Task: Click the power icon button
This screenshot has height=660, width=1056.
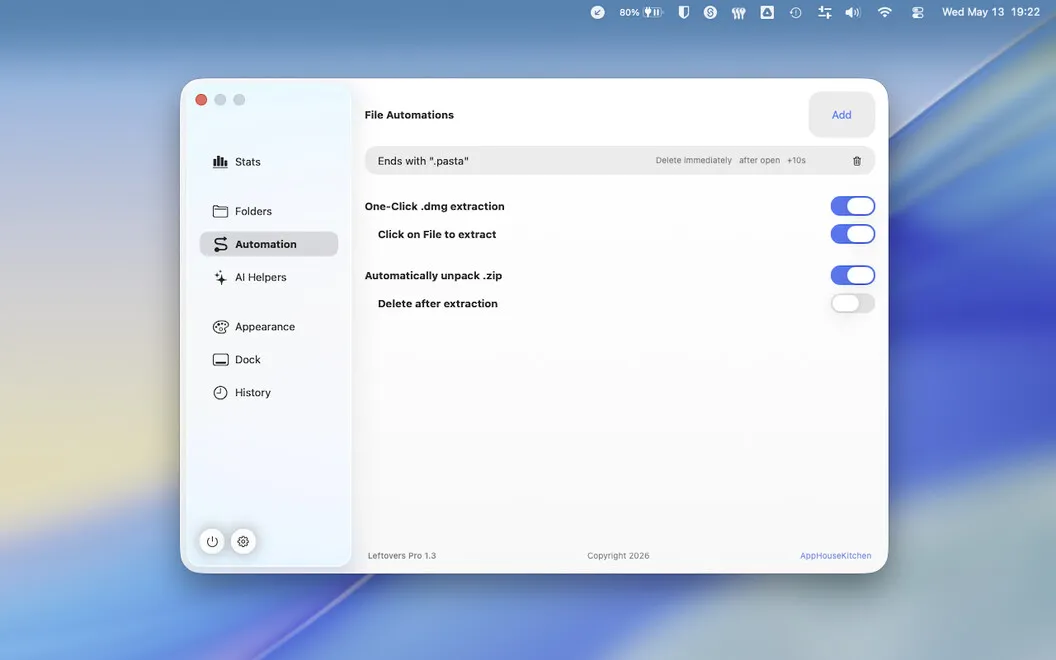Action: pyautogui.click(x=212, y=541)
